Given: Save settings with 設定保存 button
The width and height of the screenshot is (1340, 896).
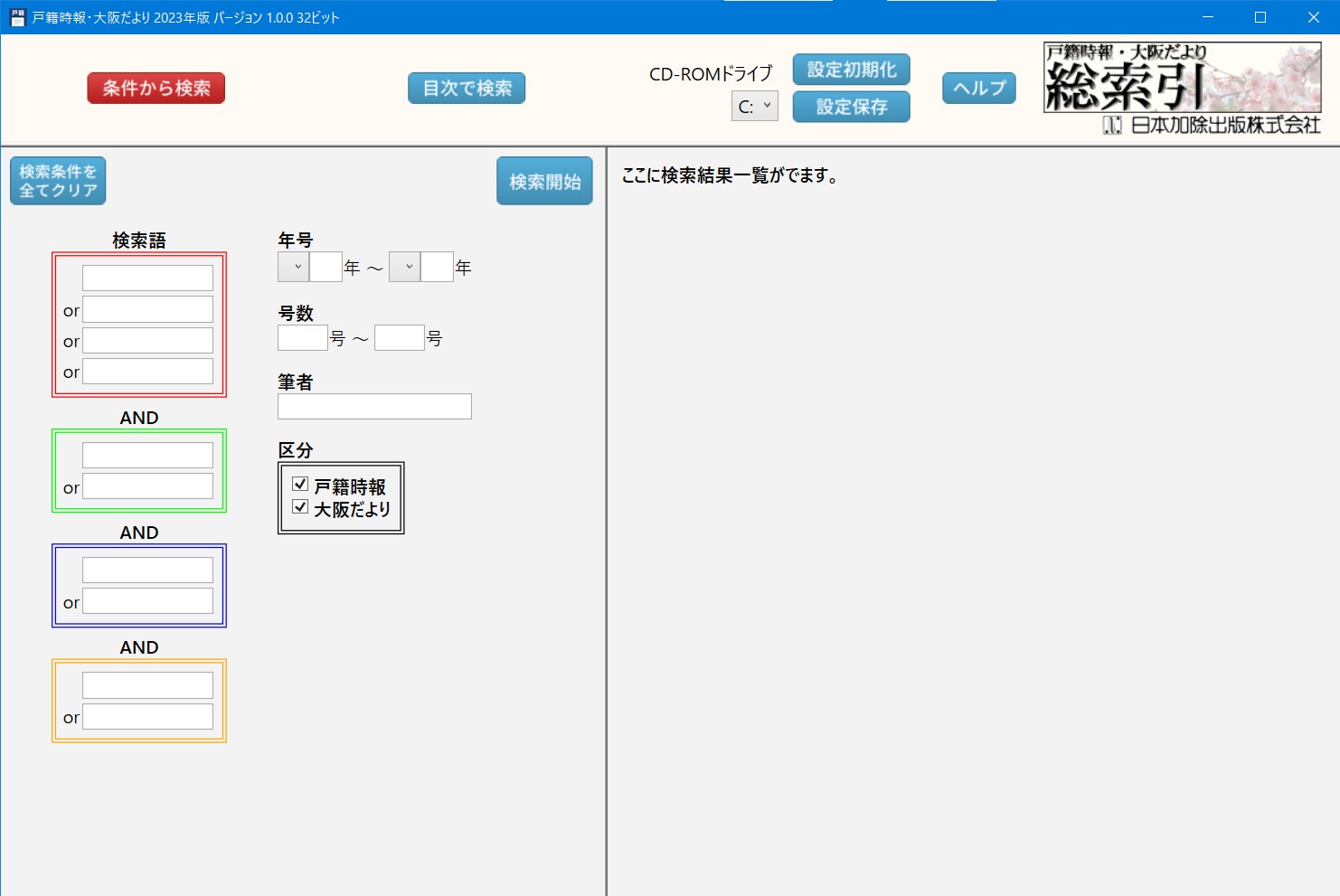Looking at the screenshot, I should (x=851, y=107).
